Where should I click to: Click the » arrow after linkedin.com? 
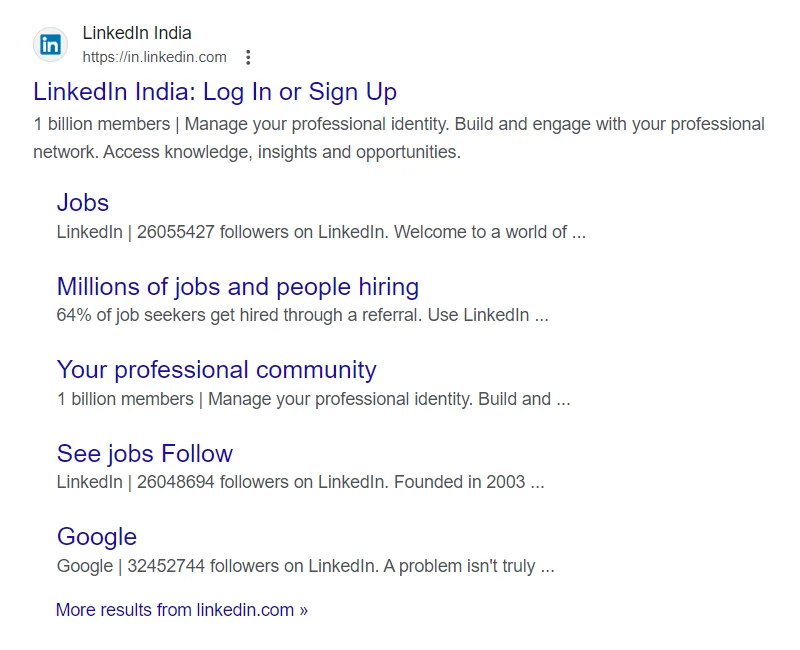(x=303, y=610)
